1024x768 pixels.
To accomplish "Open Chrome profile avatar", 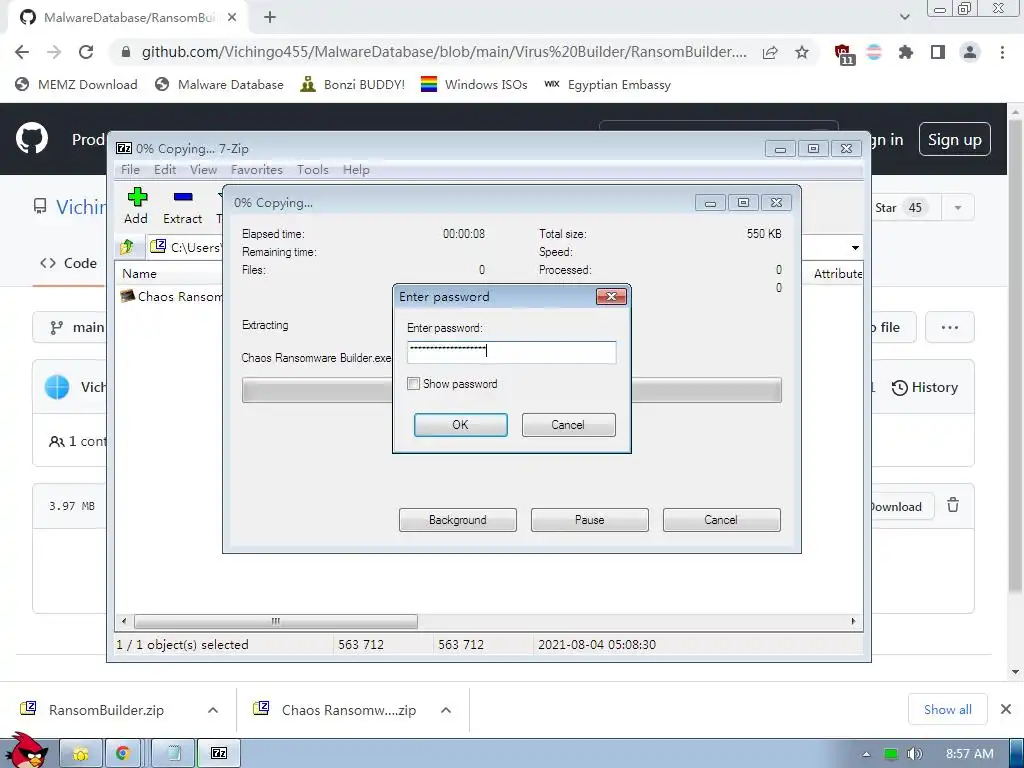I will (x=970, y=52).
